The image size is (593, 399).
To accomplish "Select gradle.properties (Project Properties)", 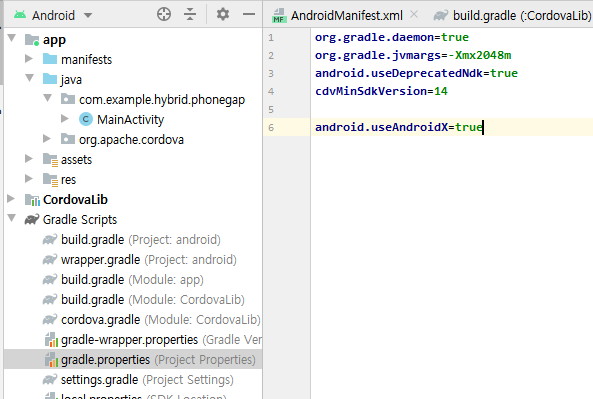I will (x=158, y=360).
